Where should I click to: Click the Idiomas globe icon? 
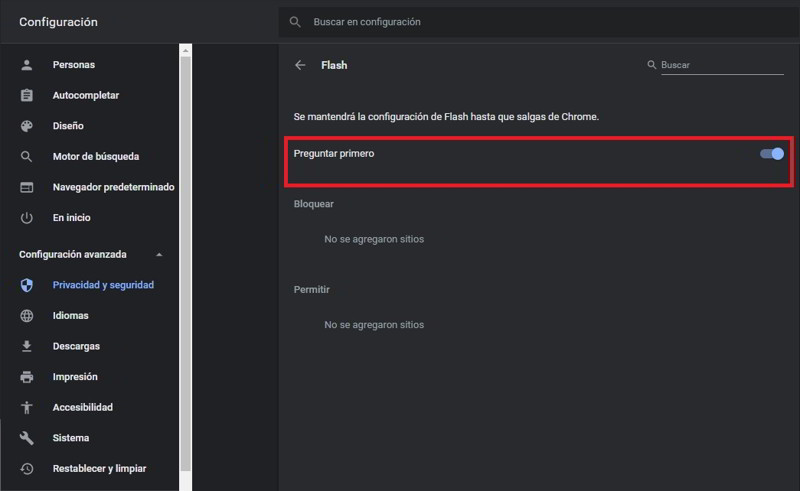(x=27, y=316)
